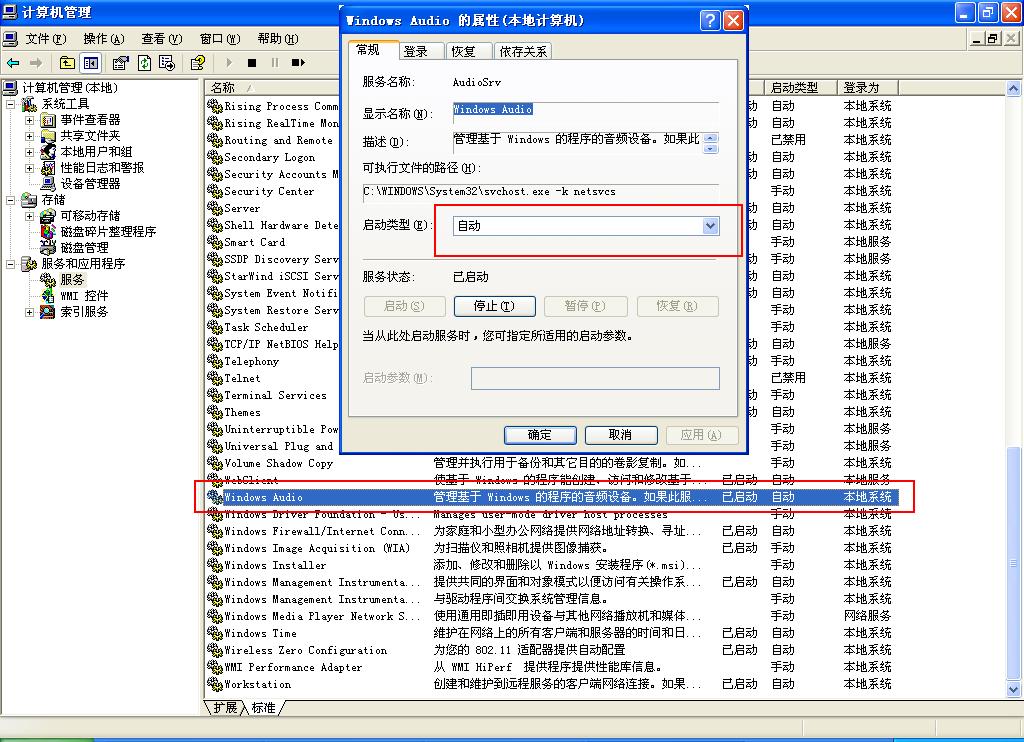This screenshot has width=1024, height=742.
Task: Select WMI 控件 in the tree
Action: pos(84,295)
